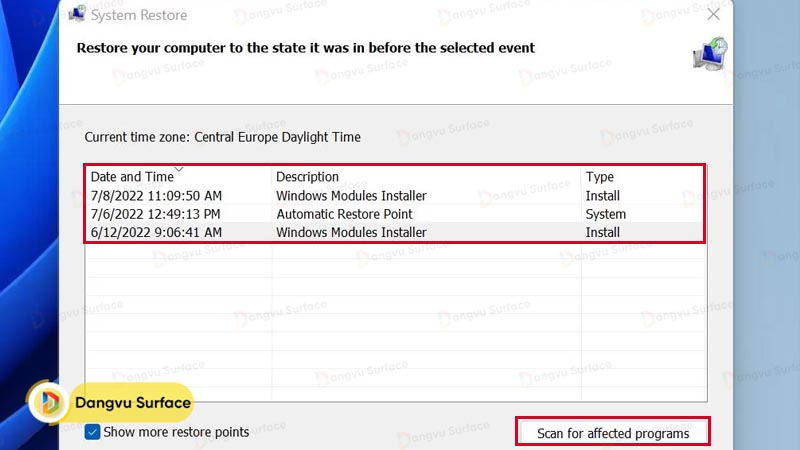Uncheck the Show more restore points checkbox

point(93,432)
